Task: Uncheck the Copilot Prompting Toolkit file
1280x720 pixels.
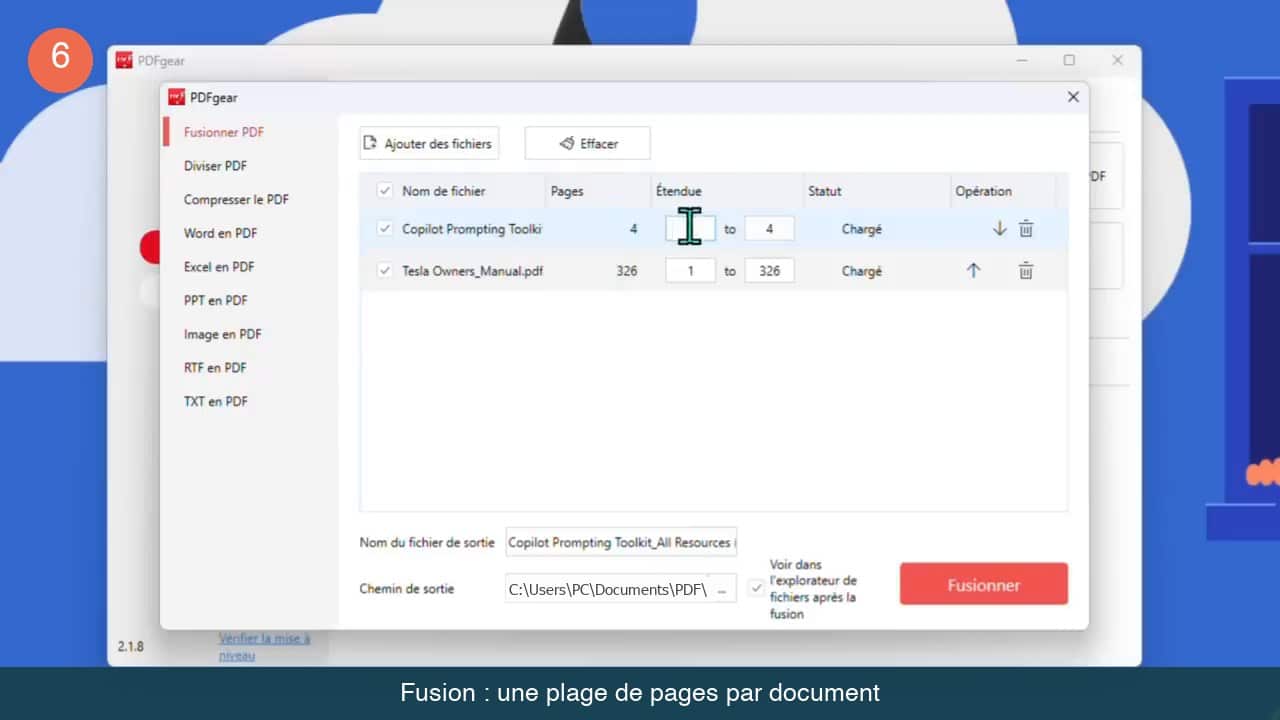Action: (x=385, y=229)
